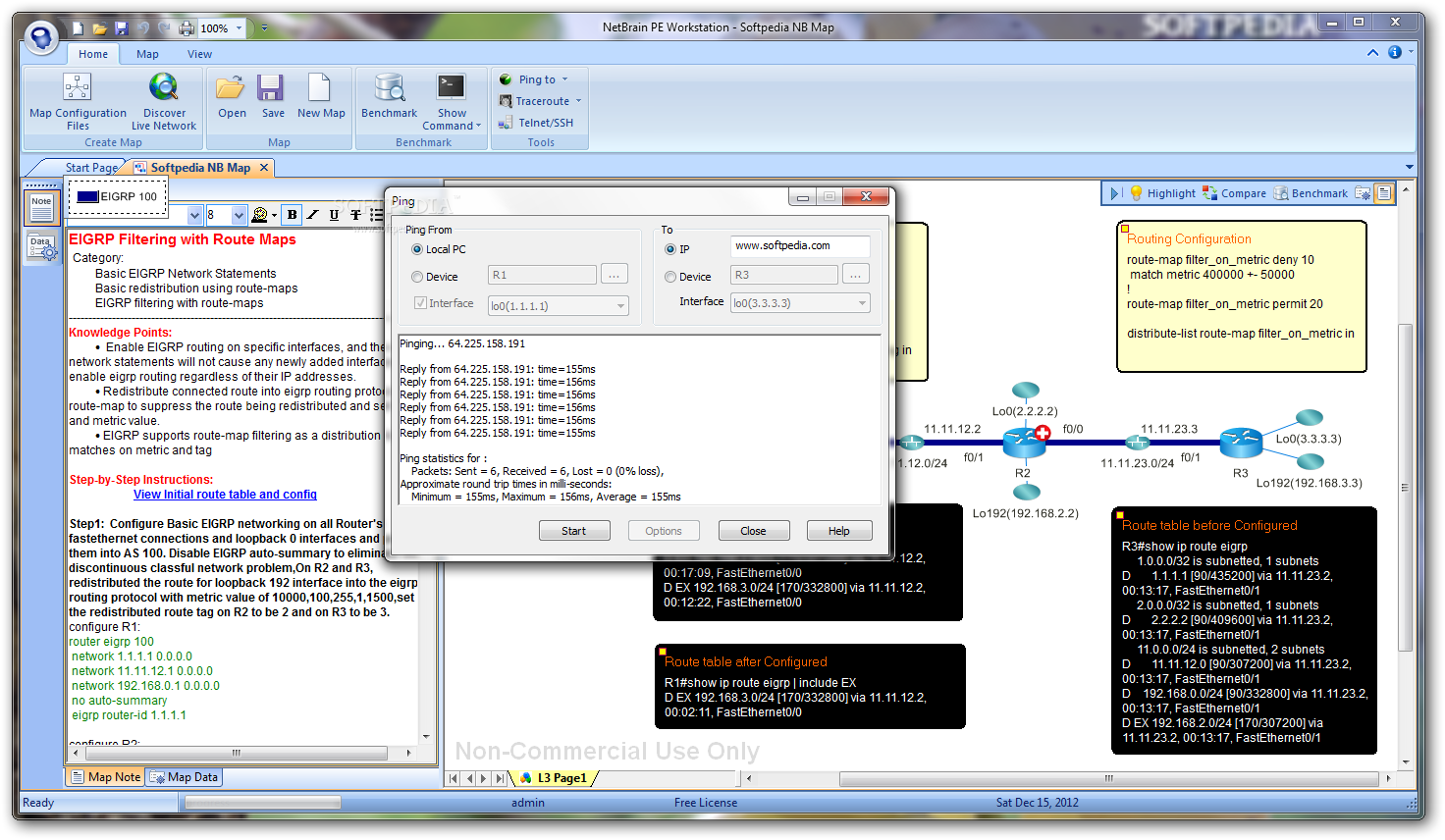The image size is (1445, 840).
Task: Expand the quick access toolbar customize arrow
Action: click(264, 28)
